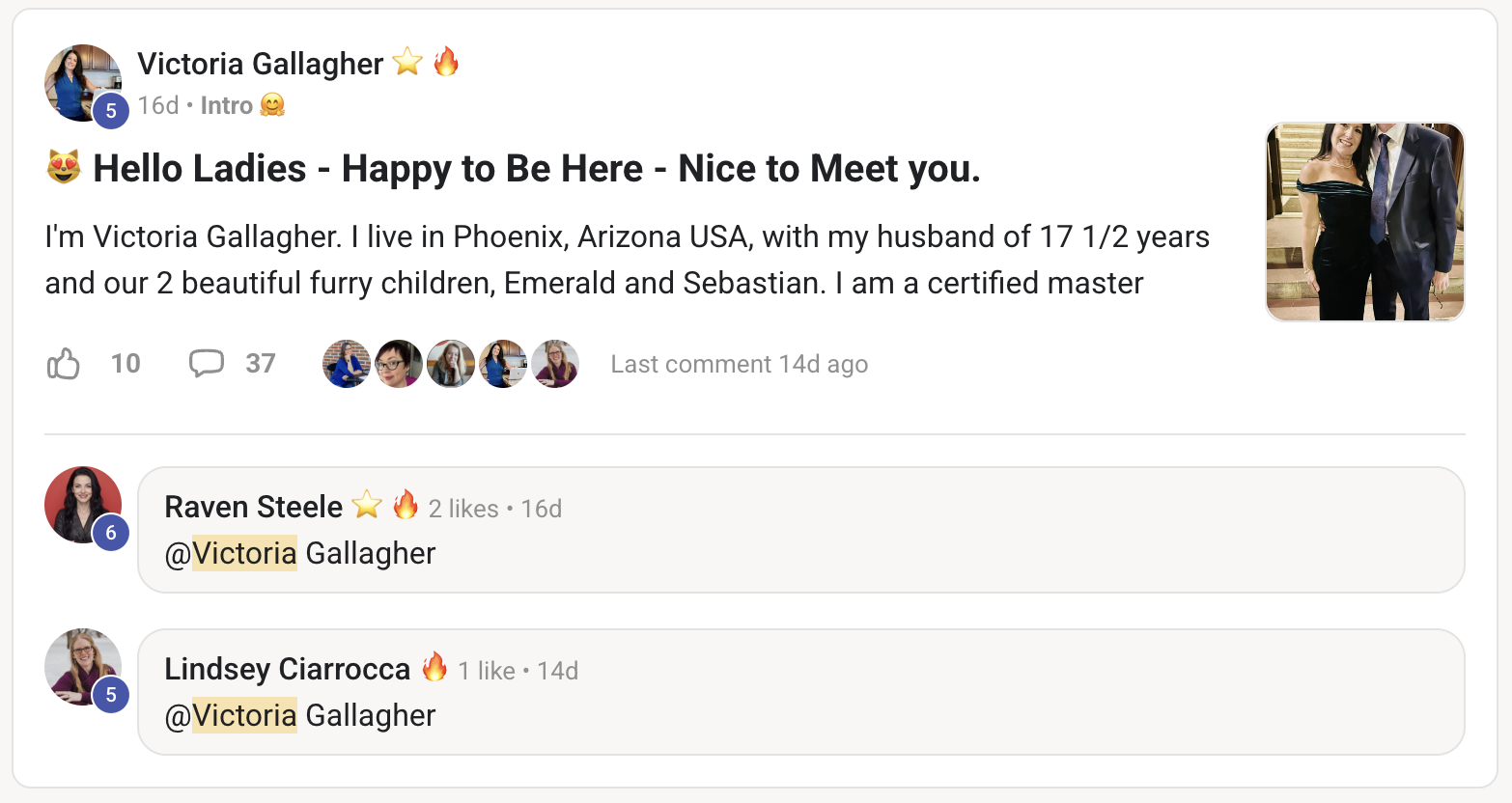This screenshot has height=803, width=1512.
Task: Click Victoria Gallagher author name
Action: tap(260, 64)
